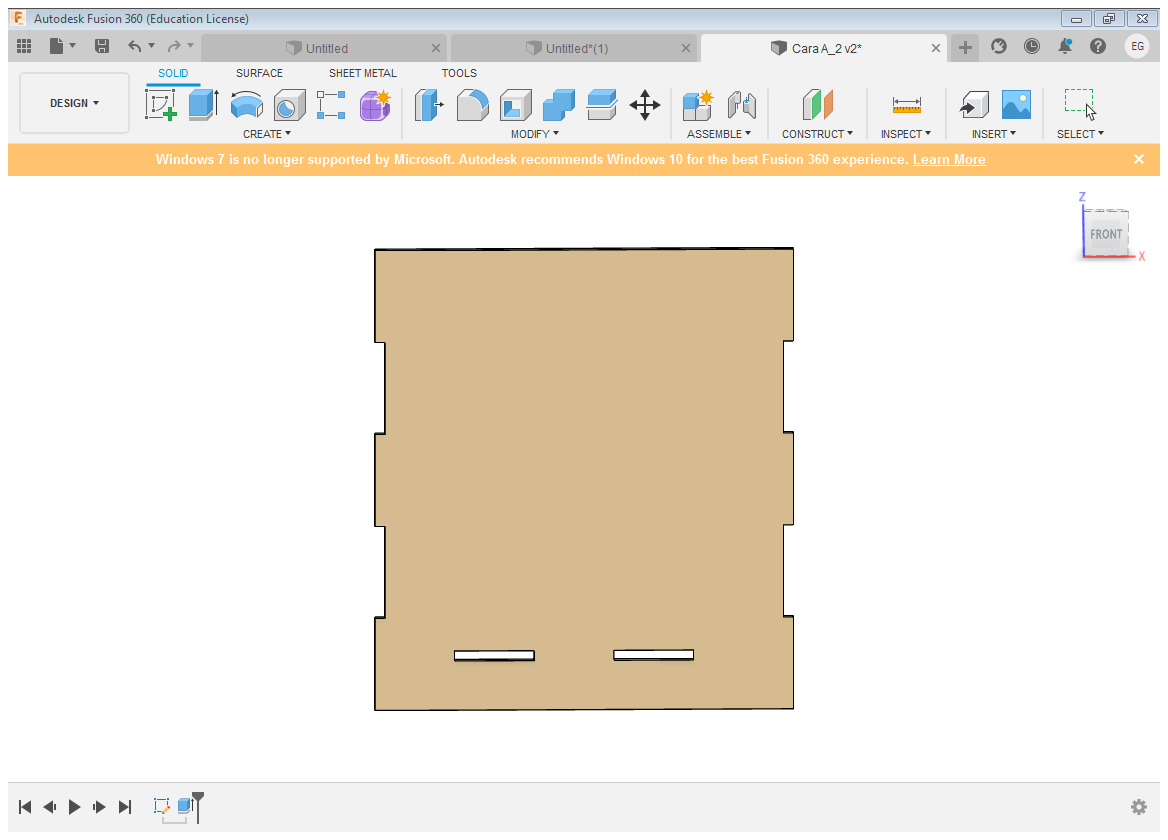This screenshot has width=1168, height=840.
Task: Expand the CONSTRUCT dropdown menu
Action: coord(817,134)
